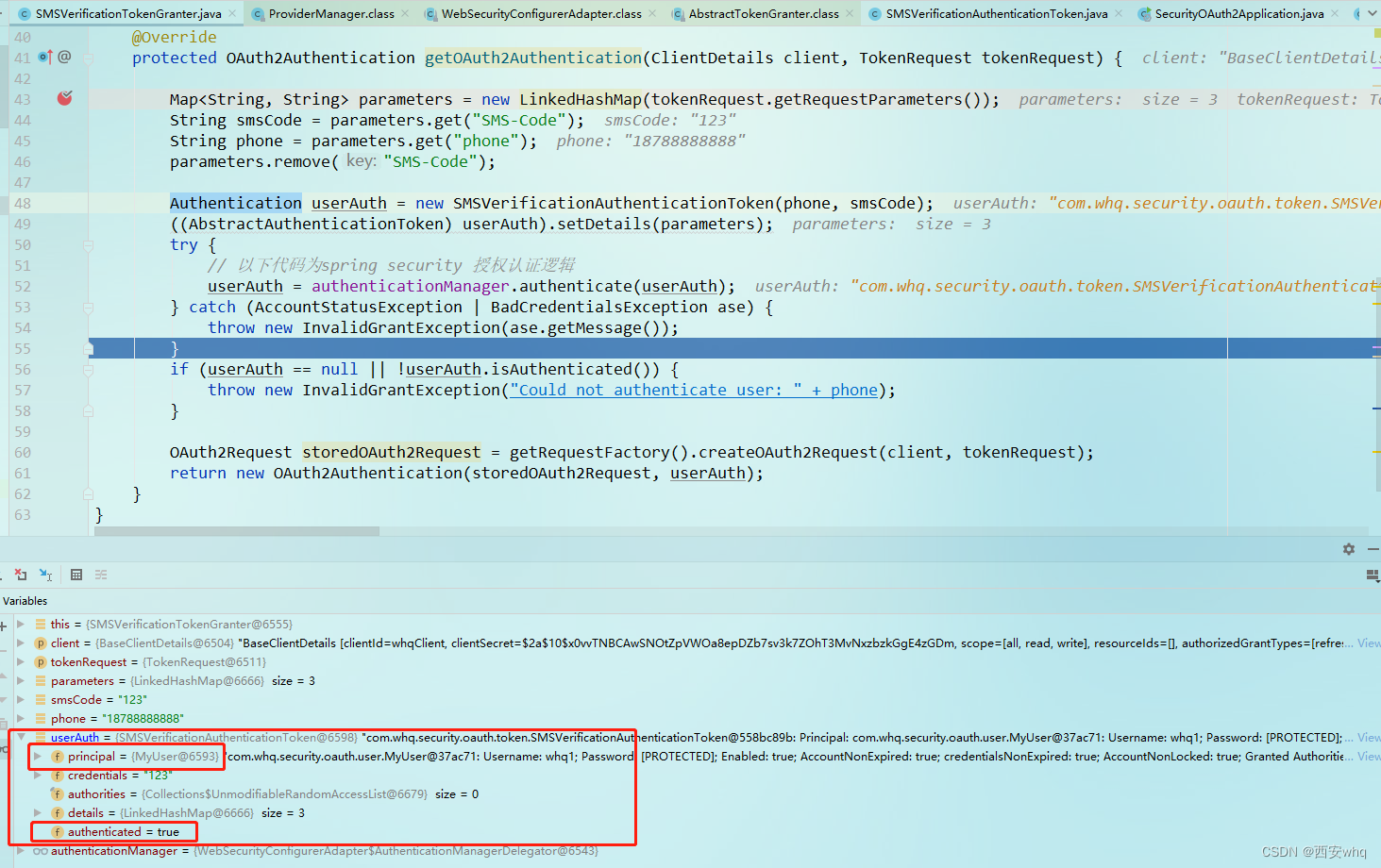
Task: Expand the 'details' field node
Action: (x=38, y=813)
